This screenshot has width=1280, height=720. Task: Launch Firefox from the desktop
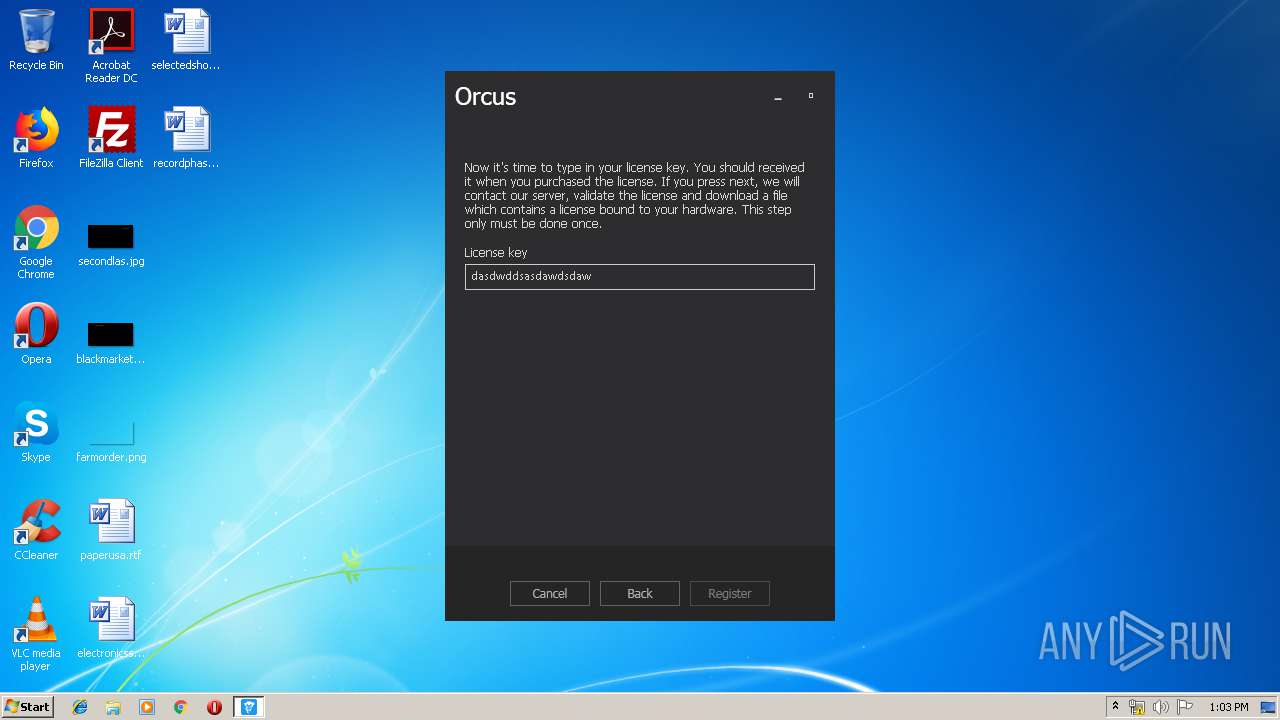36,138
